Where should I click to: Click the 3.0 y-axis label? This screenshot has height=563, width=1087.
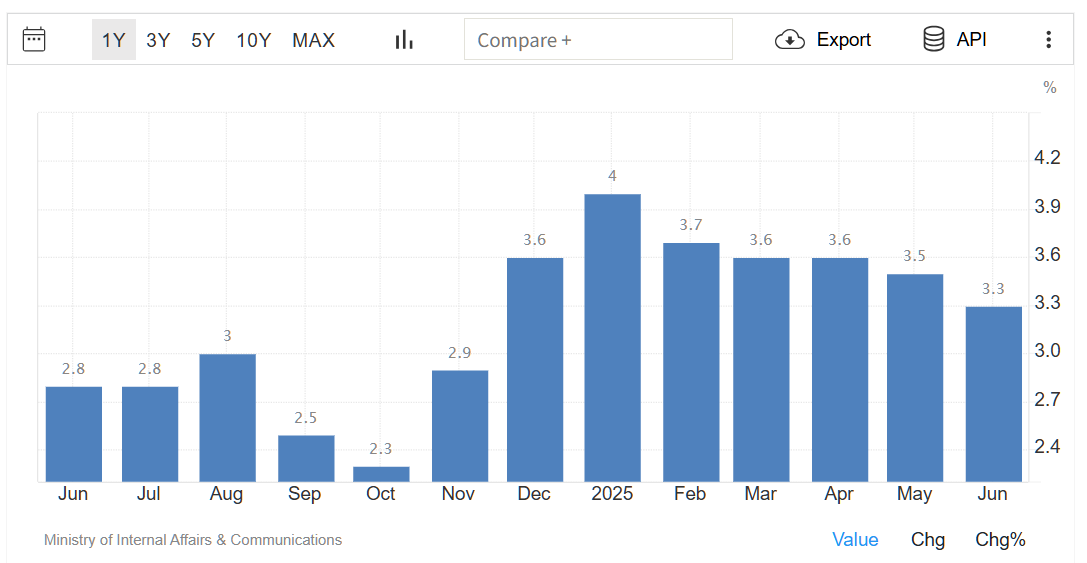(1047, 350)
